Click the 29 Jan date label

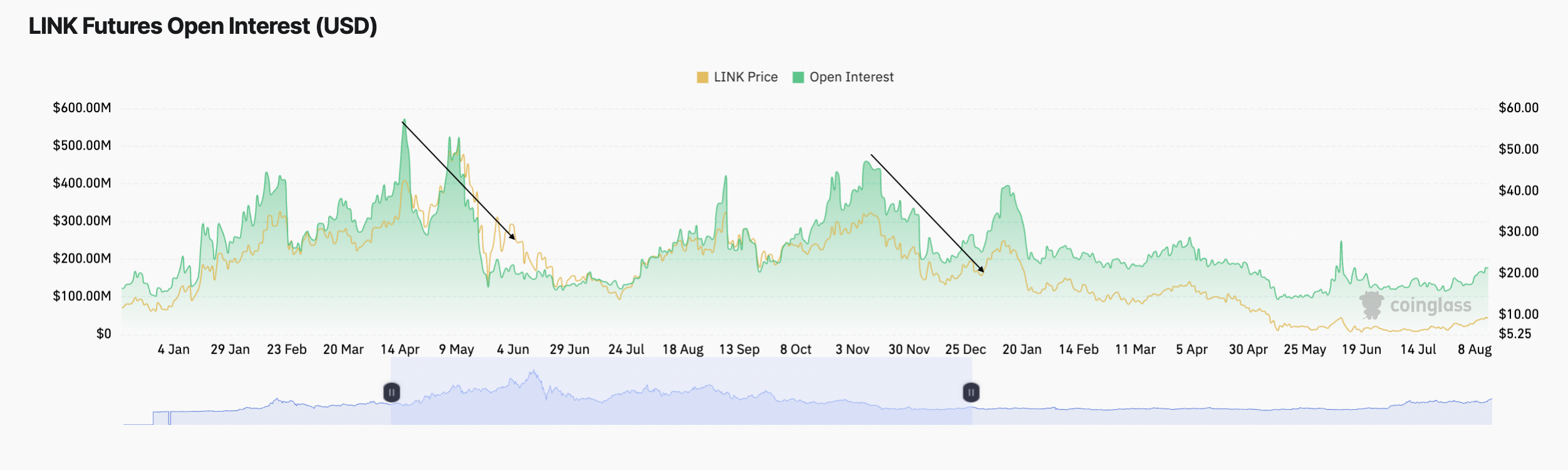pos(230,350)
